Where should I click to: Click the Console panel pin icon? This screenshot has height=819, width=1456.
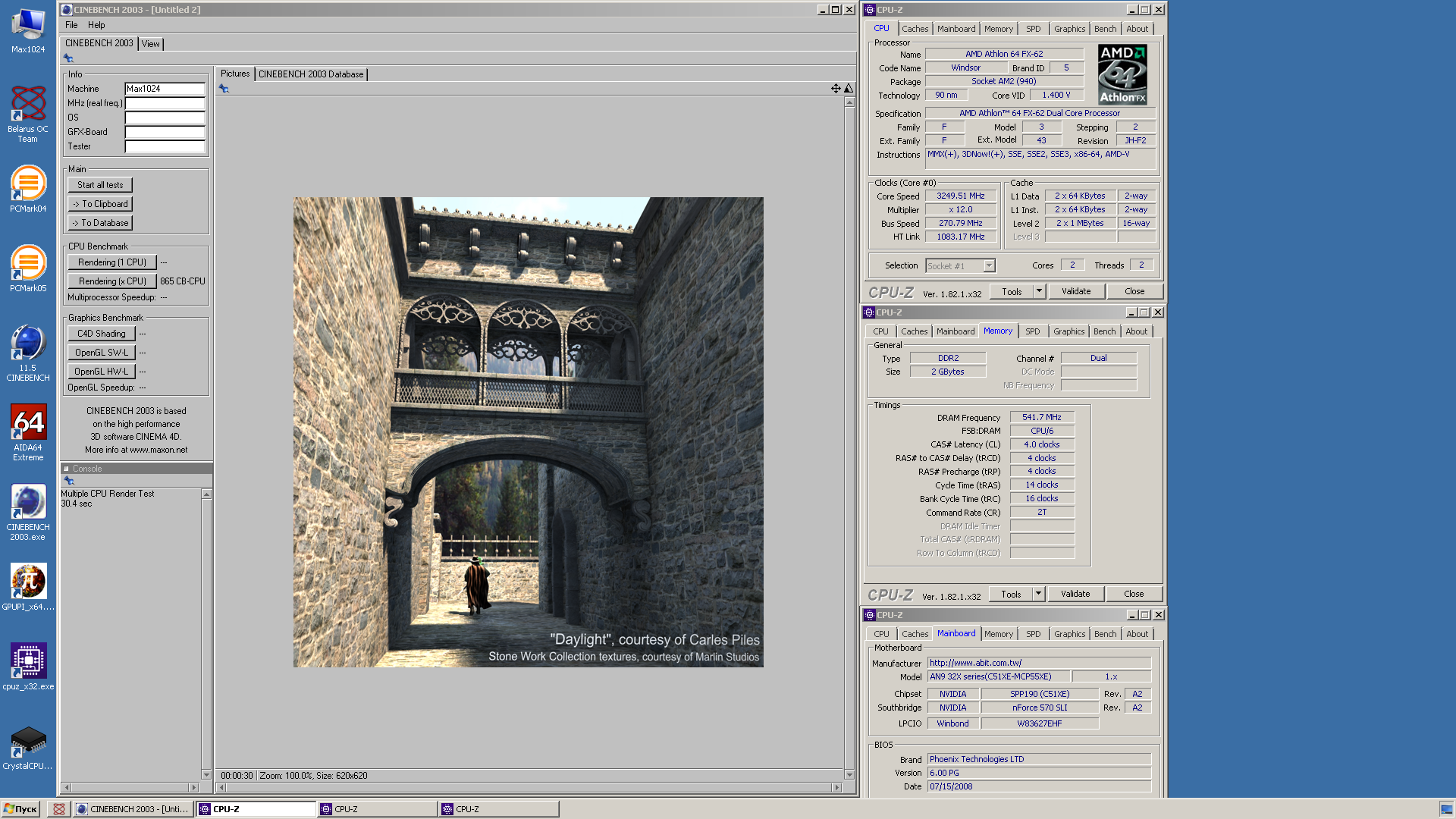click(69, 481)
